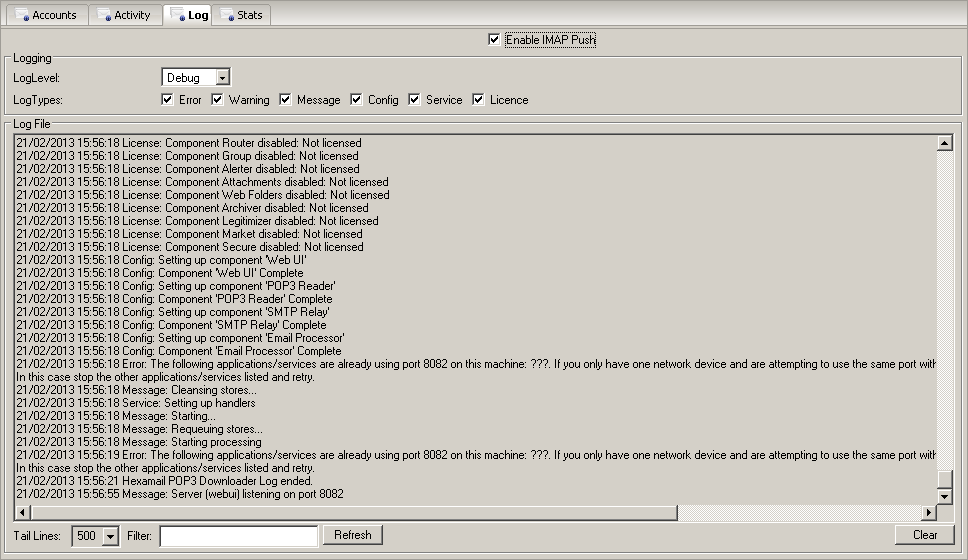Disable the Enable IMAP Push checkbox
Screen dimensions: 968x560
pyautogui.click(x=494, y=40)
